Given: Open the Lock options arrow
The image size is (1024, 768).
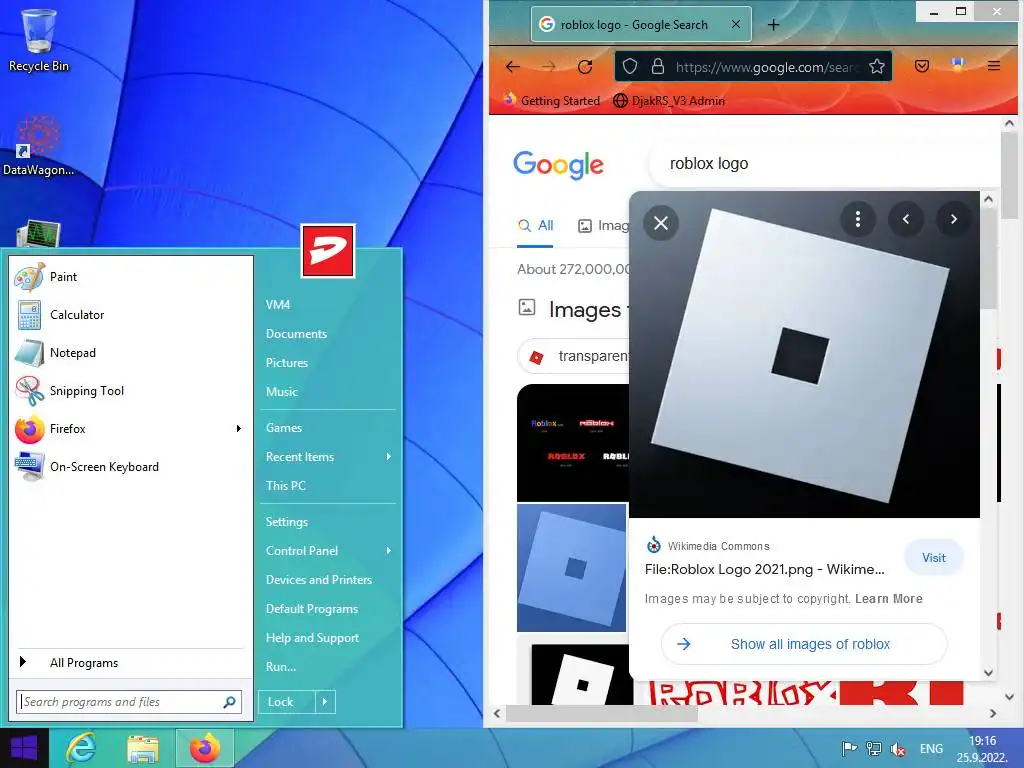Looking at the screenshot, I should click(325, 702).
